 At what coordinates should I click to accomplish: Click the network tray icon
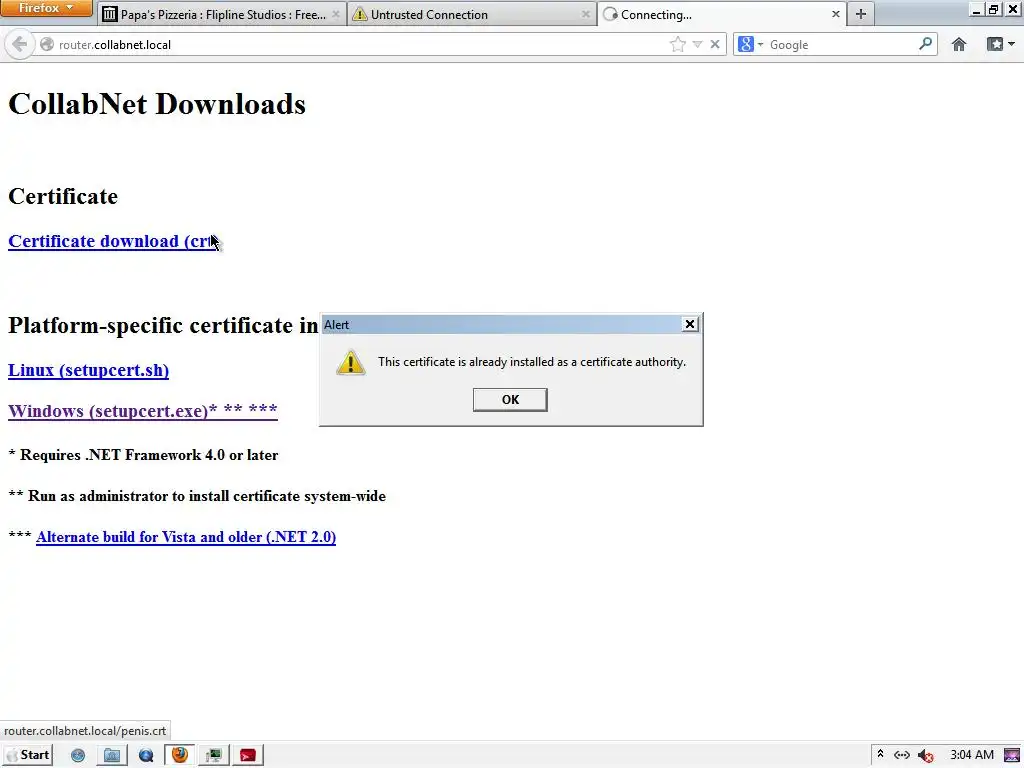(902, 755)
